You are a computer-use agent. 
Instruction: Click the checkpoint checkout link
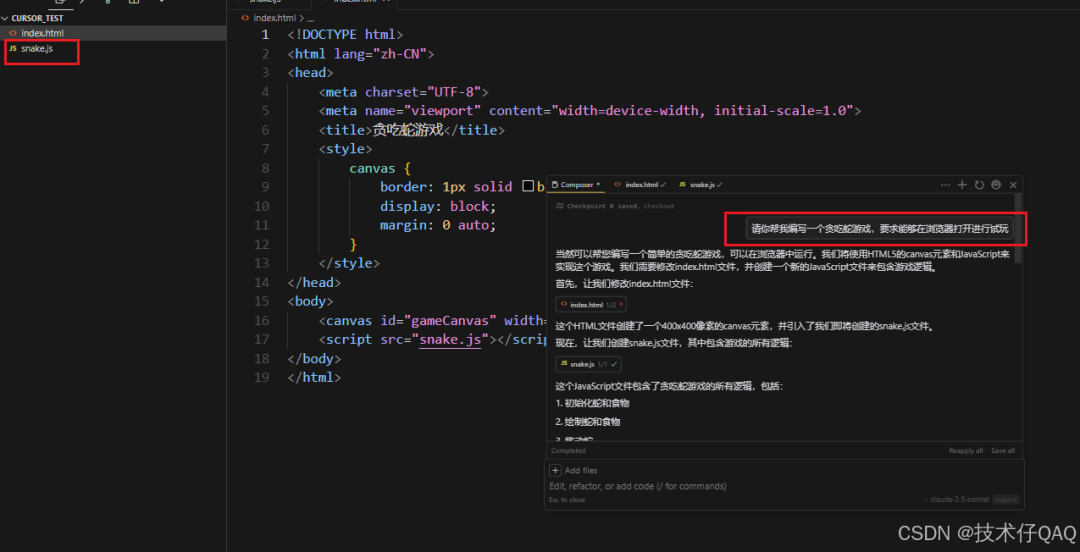(658, 206)
